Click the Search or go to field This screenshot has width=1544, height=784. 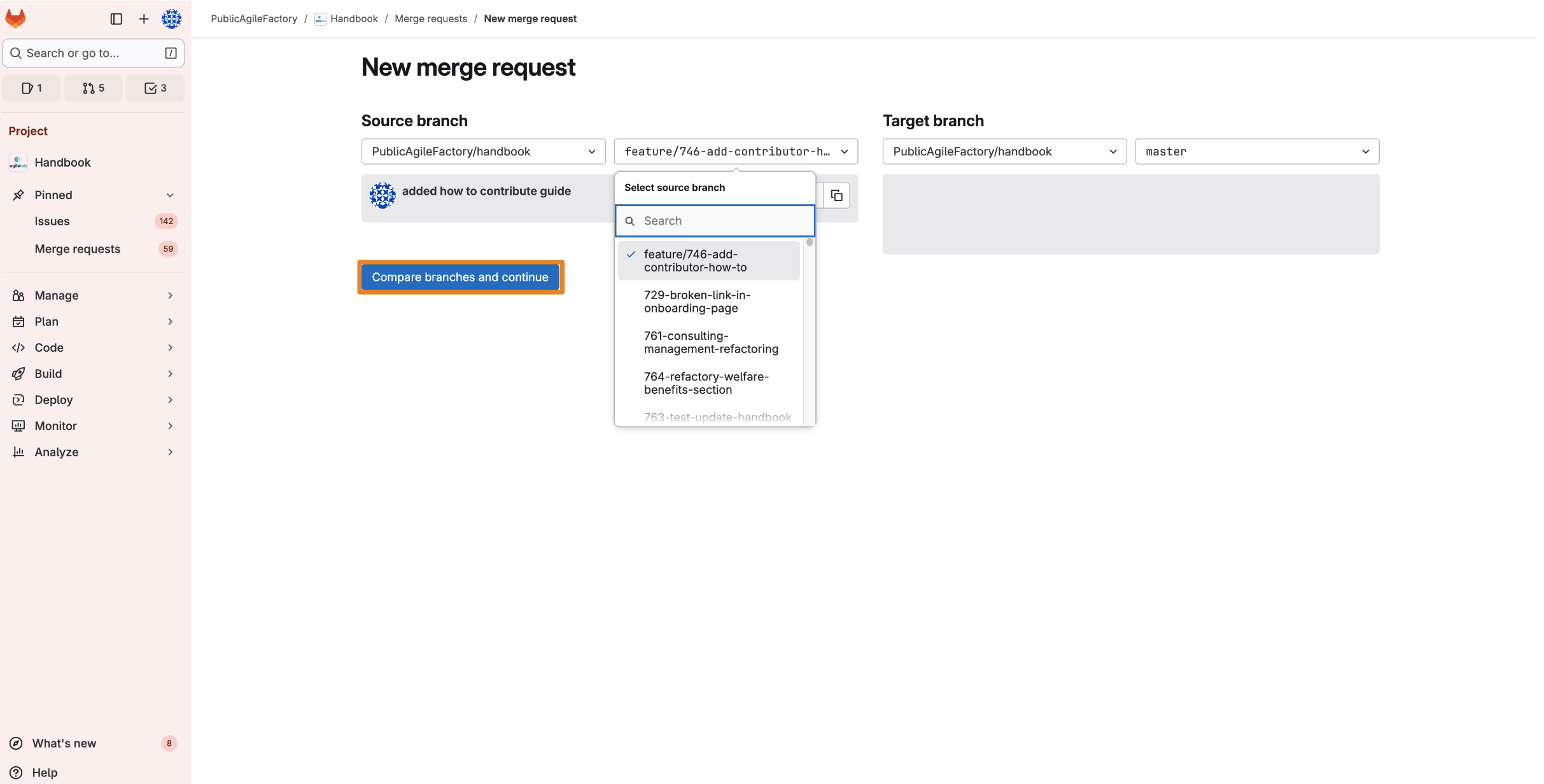coord(94,53)
